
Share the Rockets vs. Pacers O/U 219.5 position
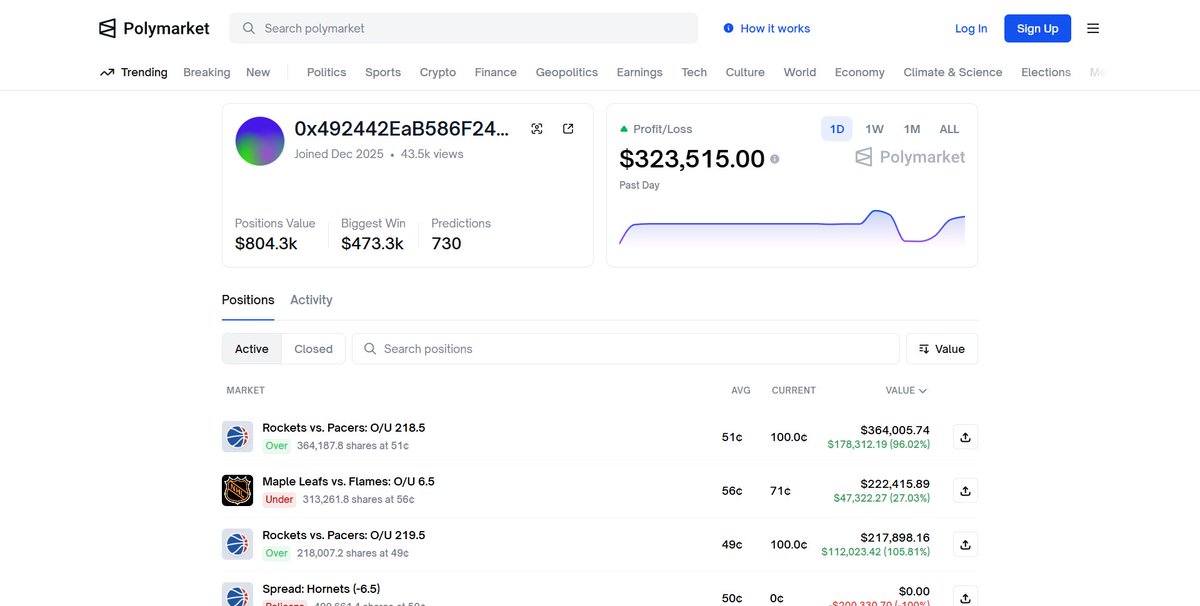[965, 544]
